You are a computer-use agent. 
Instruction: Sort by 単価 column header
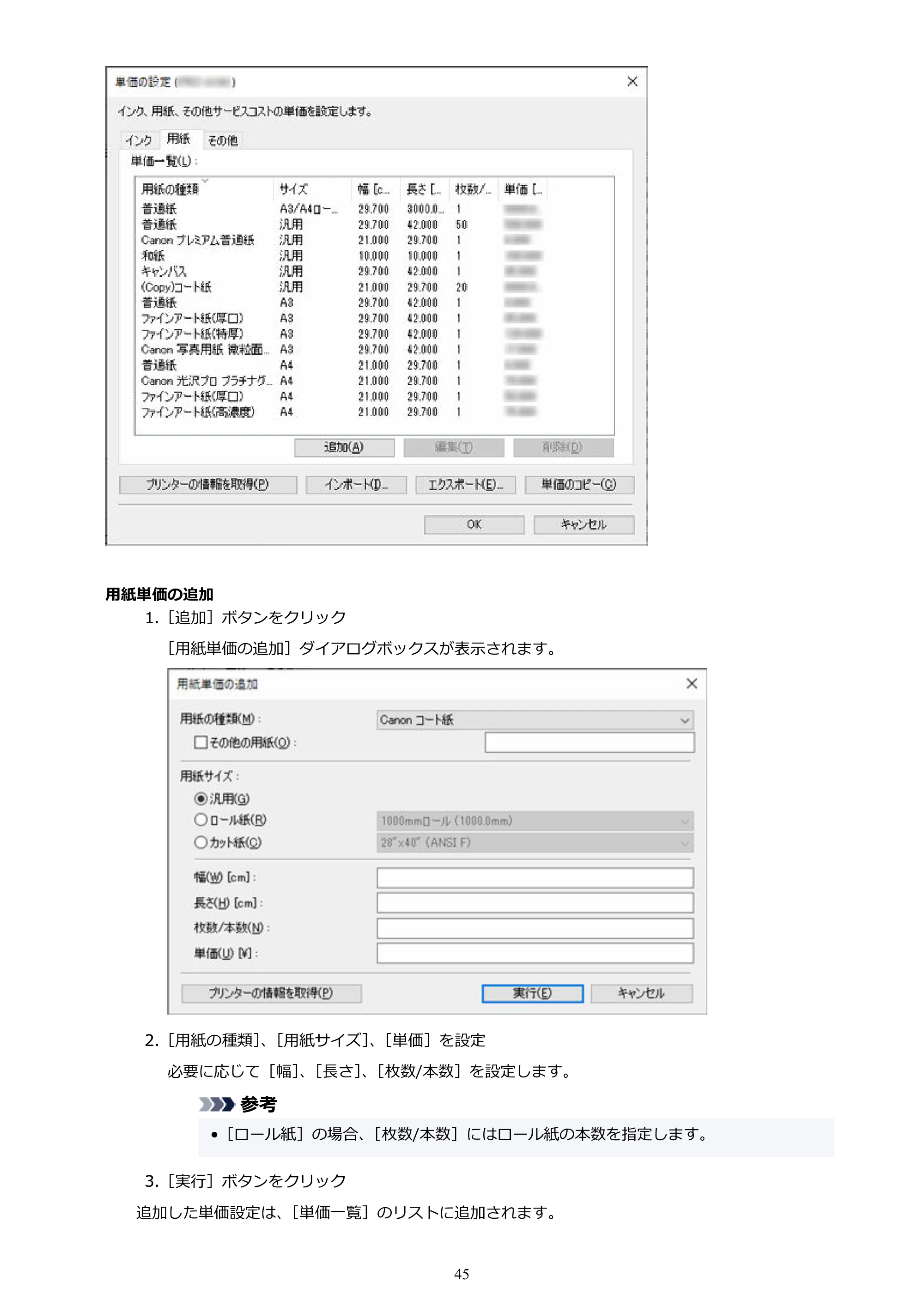coord(523,189)
